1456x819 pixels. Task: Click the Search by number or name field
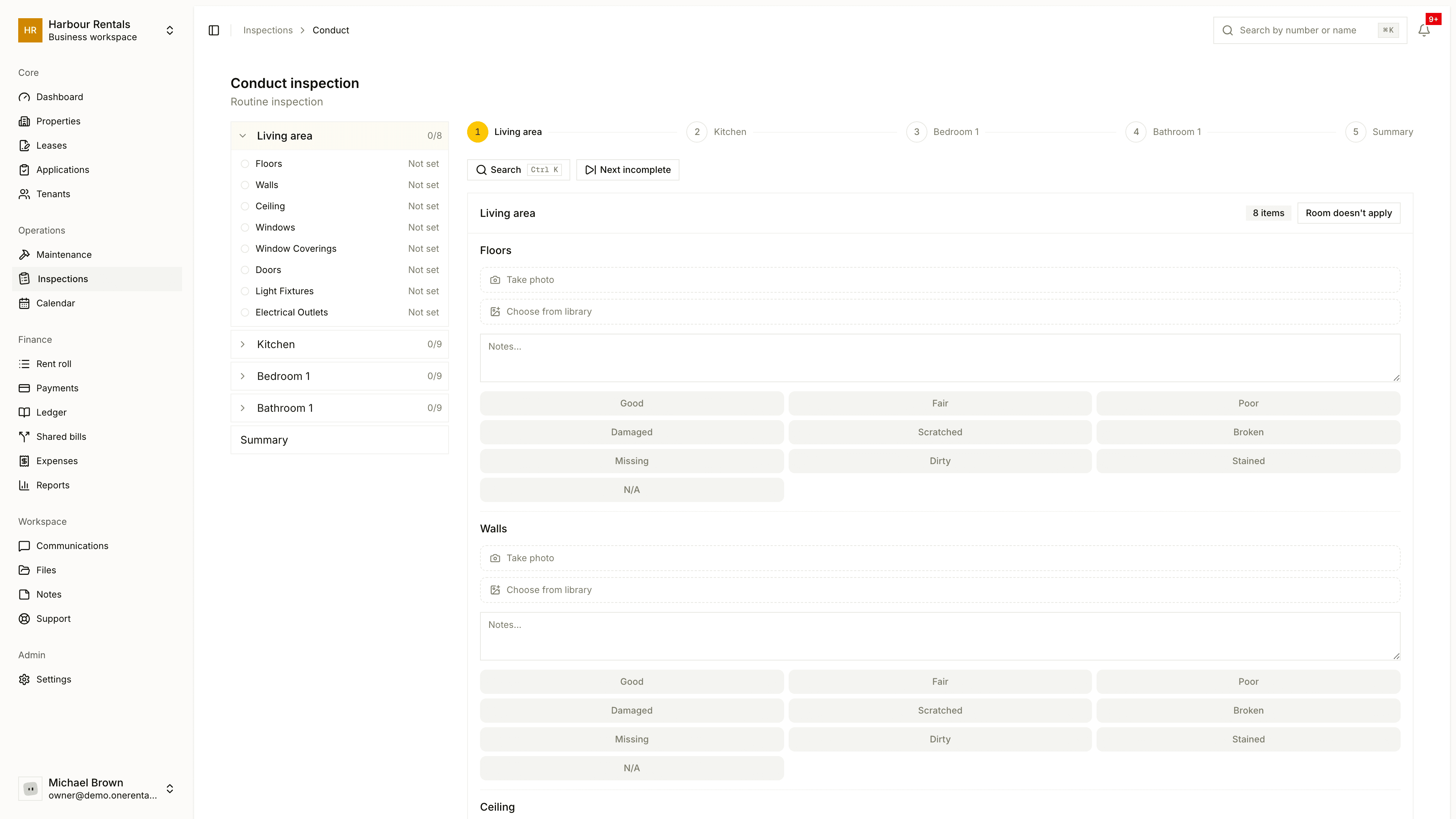pyautogui.click(x=1310, y=30)
